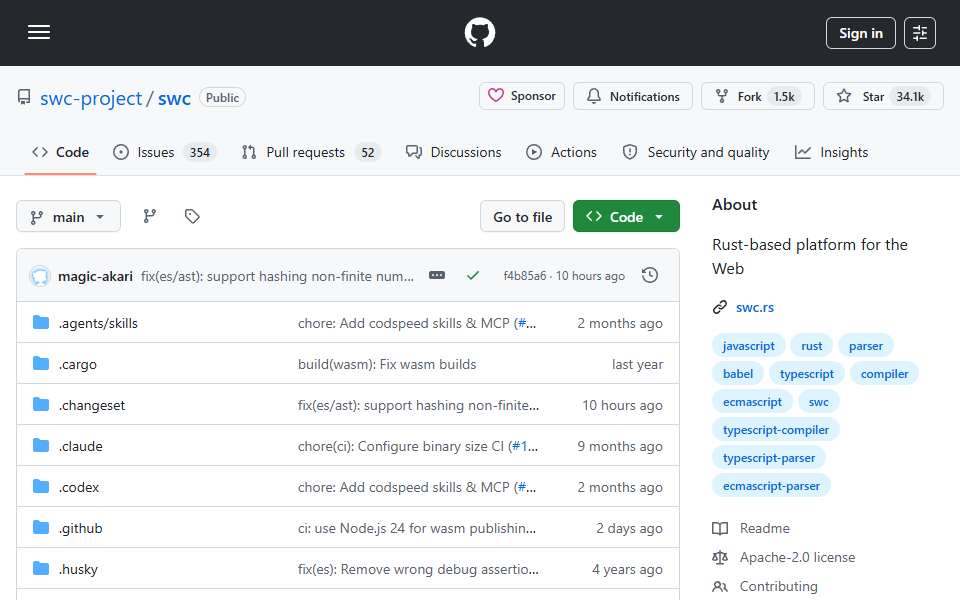Select the babel topic tag

pos(738,374)
